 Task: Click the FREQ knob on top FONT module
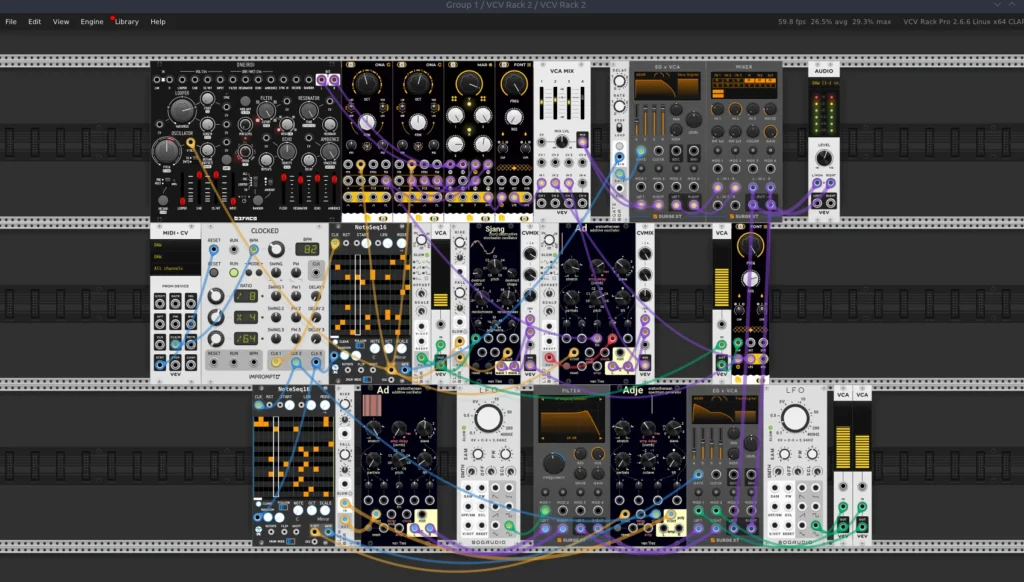coord(515,83)
